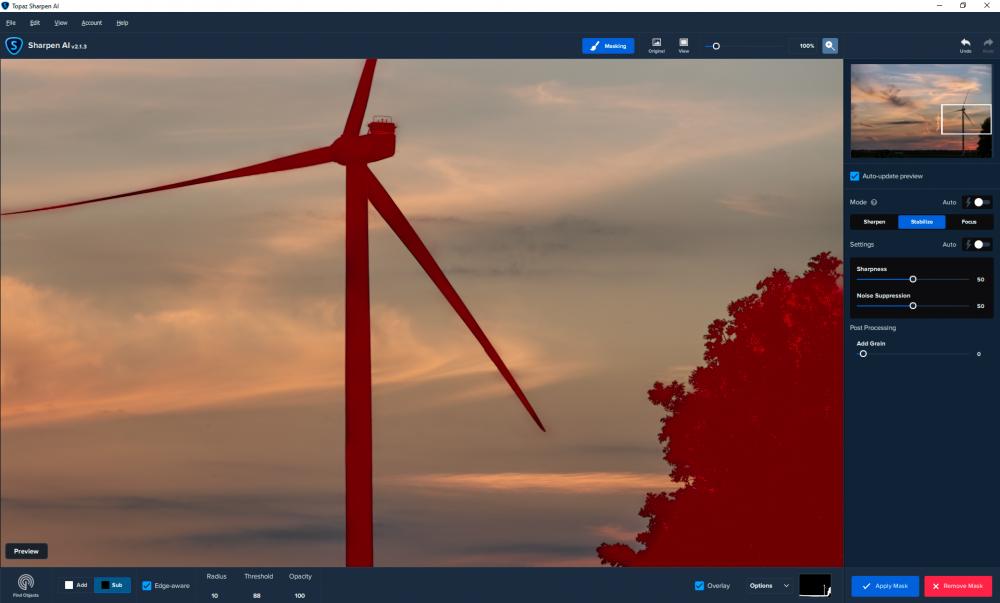
Task: Click the Add Grain slider handle
Action: pos(863,354)
